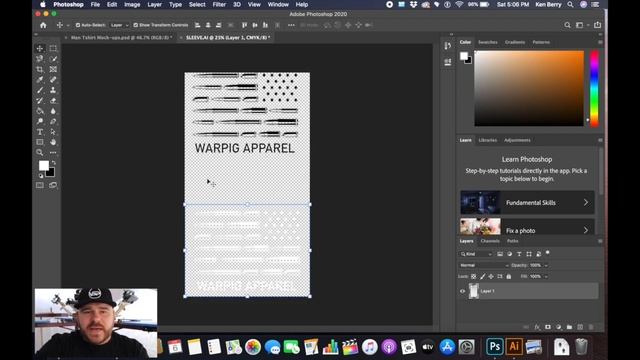Toggle the lock transparent pixels icon
Image resolution: width=640 pixels, height=360 pixels.
pyautogui.click(x=473, y=277)
